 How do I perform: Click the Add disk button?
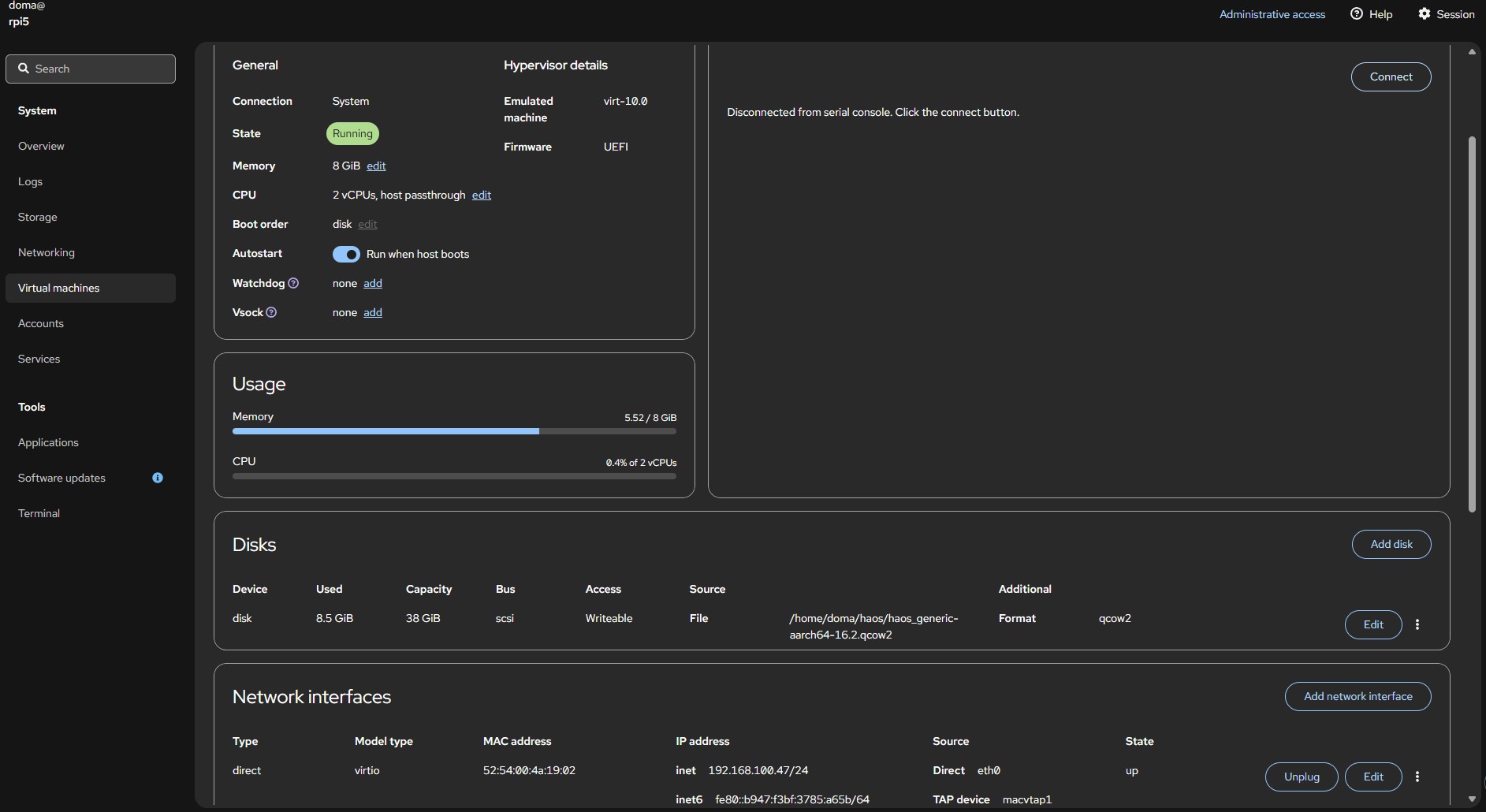[x=1391, y=544]
